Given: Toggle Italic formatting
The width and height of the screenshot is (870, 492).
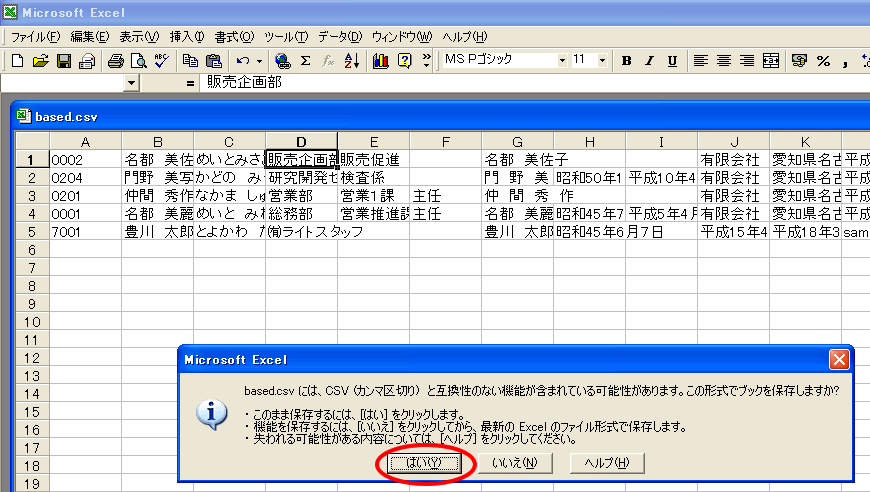Looking at the screenshot, I should pos(649,61).
